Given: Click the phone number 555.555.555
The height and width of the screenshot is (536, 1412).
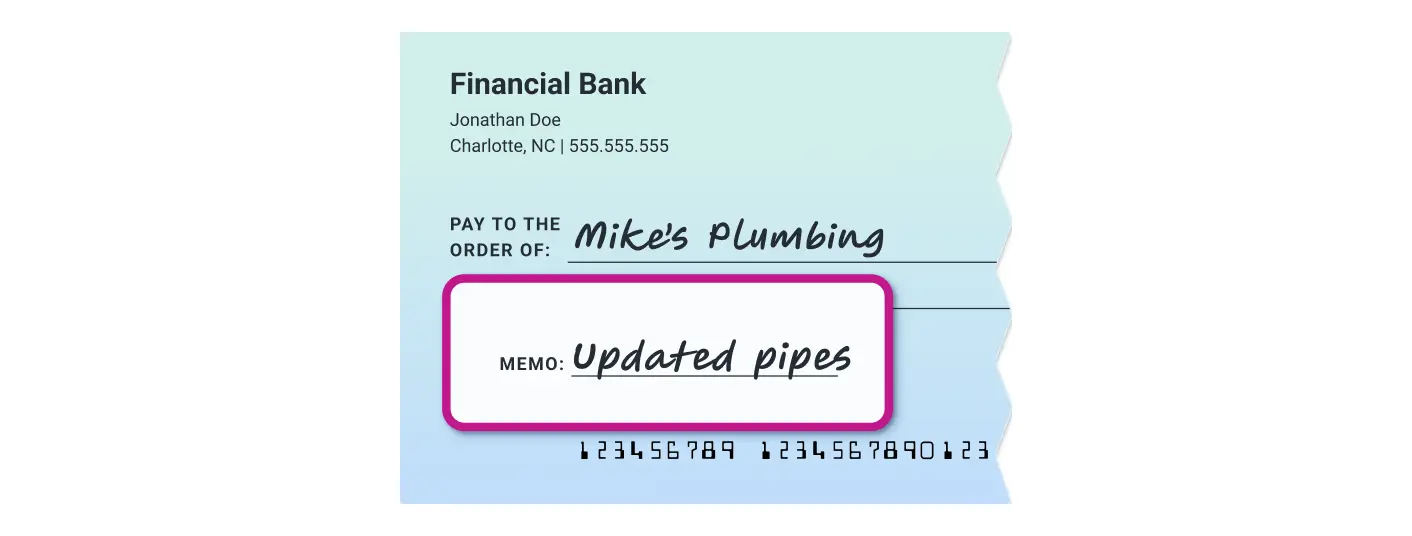Looking at the screenshot, I should (x=619, y=146).
